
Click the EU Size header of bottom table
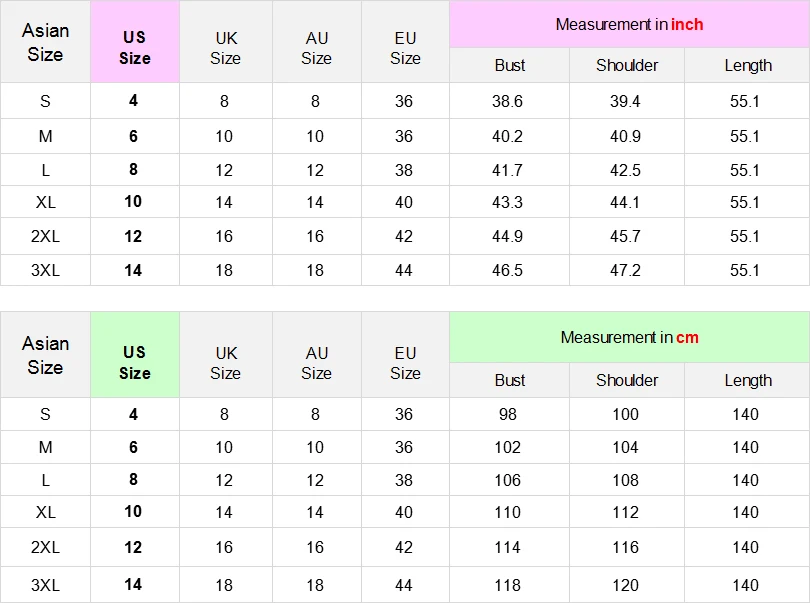(406, 363)
